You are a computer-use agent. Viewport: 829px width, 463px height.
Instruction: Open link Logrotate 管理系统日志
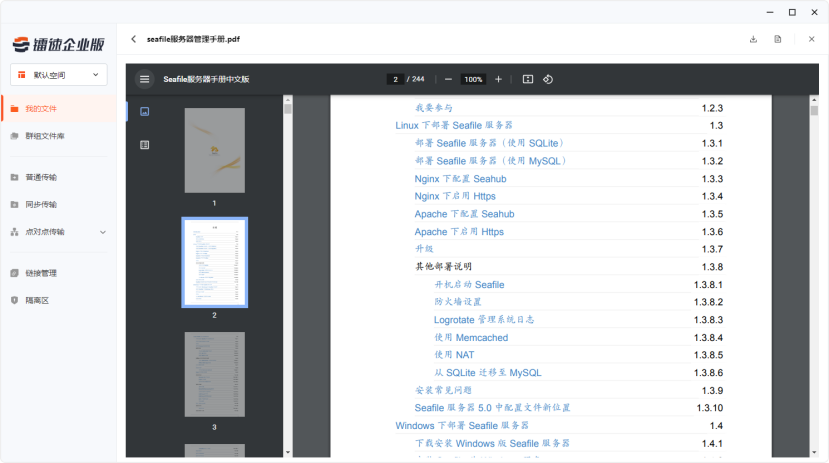click(x=484, y=320)
